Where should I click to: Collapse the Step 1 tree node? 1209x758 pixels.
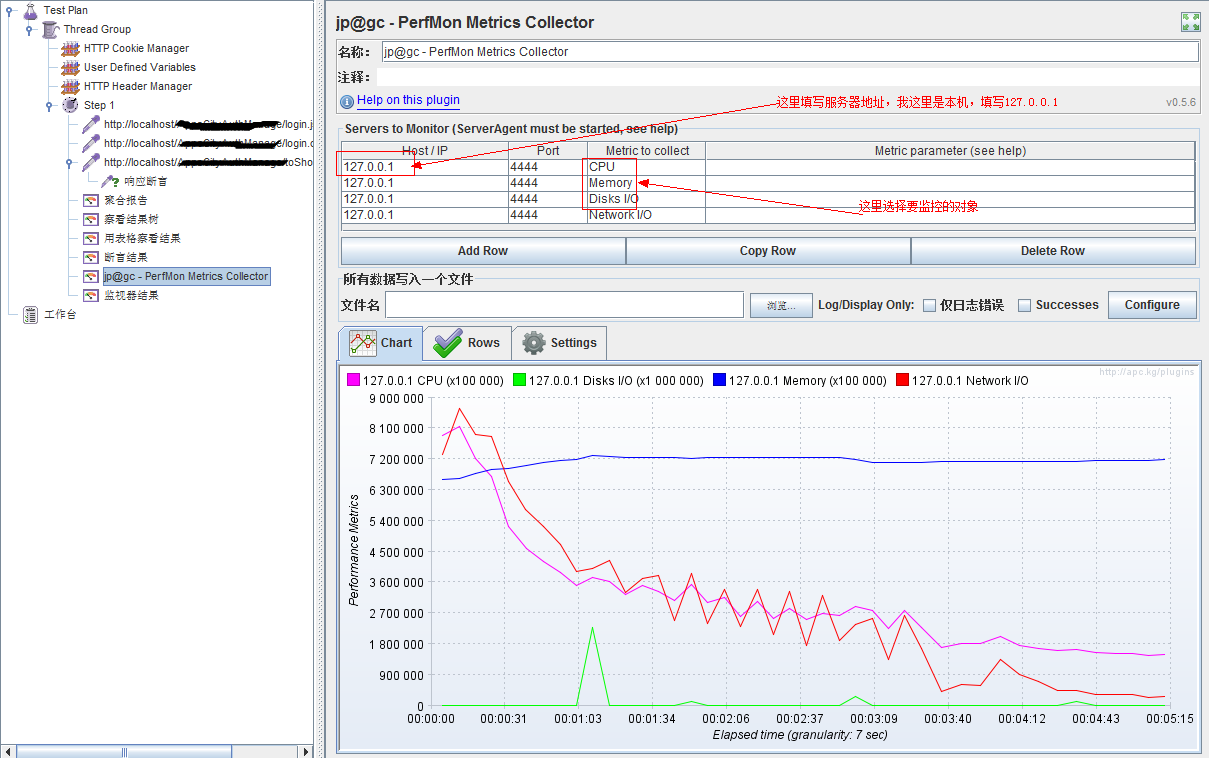pos(50,105)
